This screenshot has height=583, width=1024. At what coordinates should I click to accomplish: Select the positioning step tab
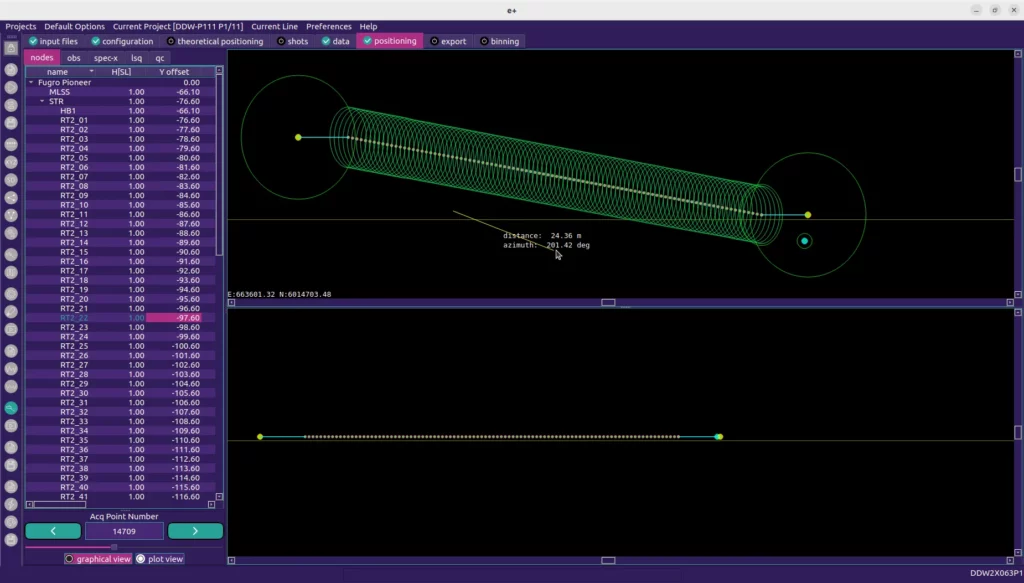tap(390, 40)
